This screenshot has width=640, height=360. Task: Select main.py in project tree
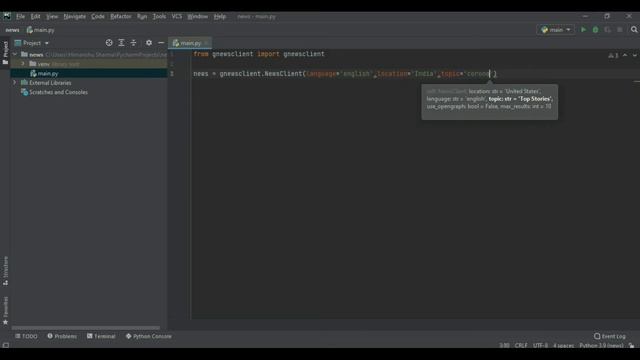click(48, 73)
